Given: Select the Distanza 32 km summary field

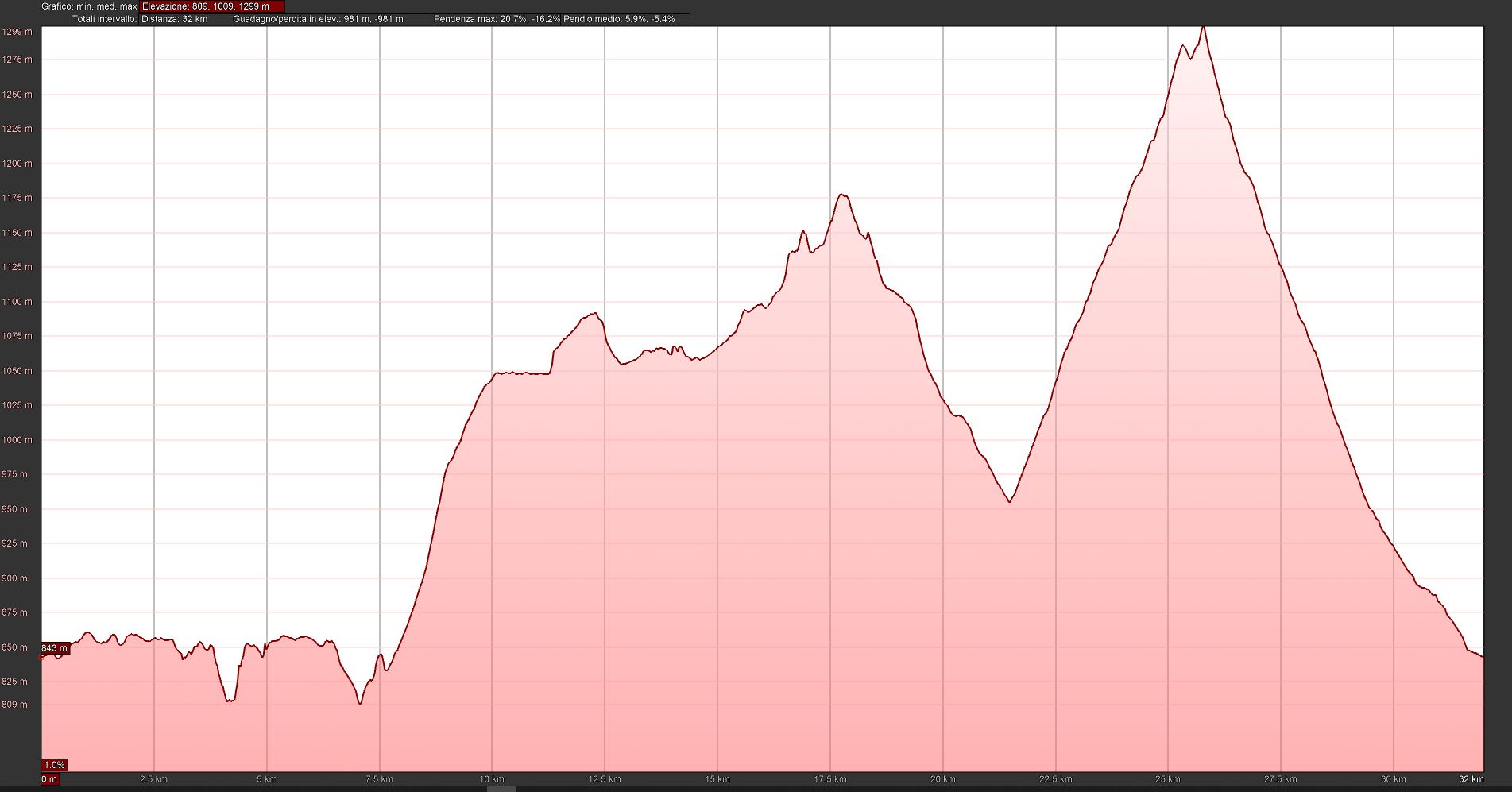Looking at the screenshot, I should (x=184, y=19).
